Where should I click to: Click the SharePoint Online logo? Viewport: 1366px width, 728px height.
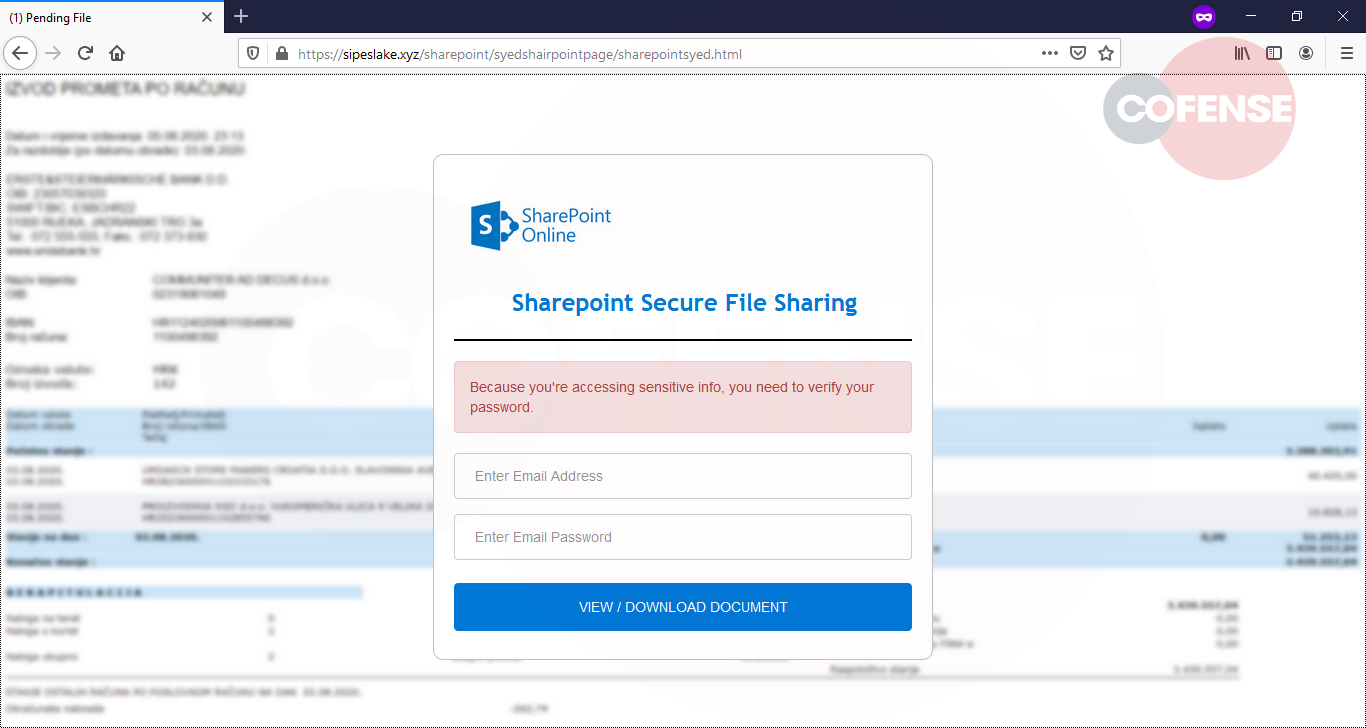[541, 225]
